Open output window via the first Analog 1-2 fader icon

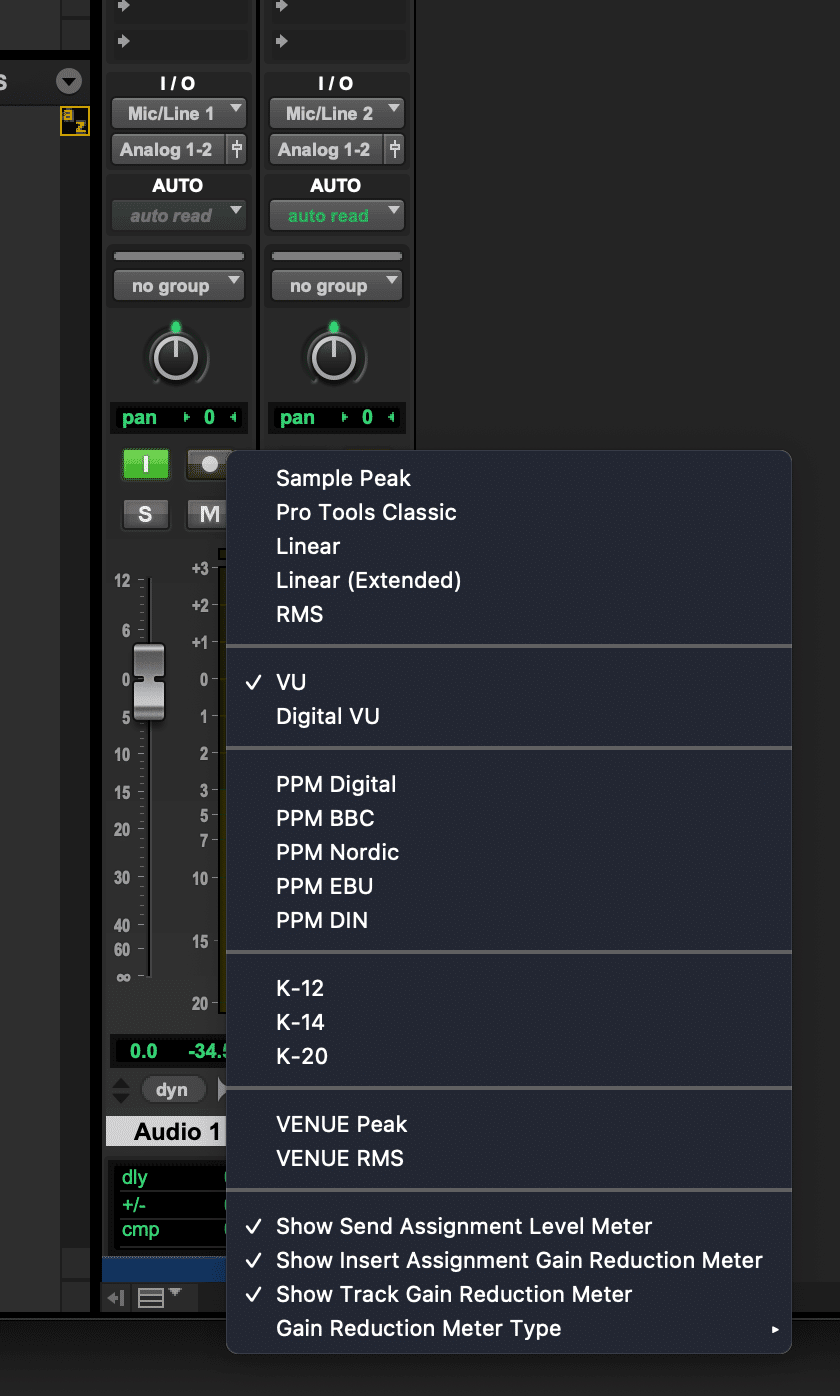click(x=237, y=150)
